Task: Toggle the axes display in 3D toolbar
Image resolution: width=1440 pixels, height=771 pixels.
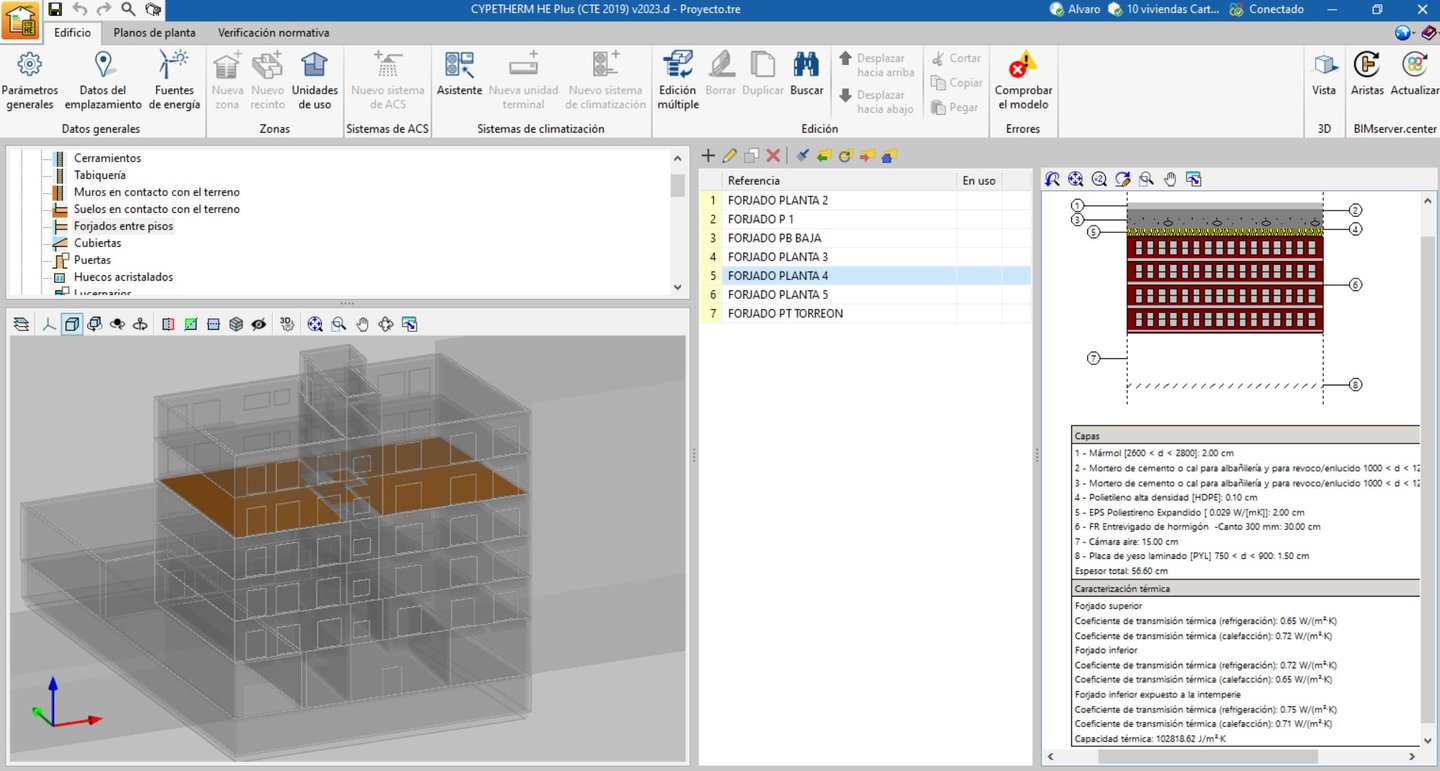Action: click(x=48, y=324)
